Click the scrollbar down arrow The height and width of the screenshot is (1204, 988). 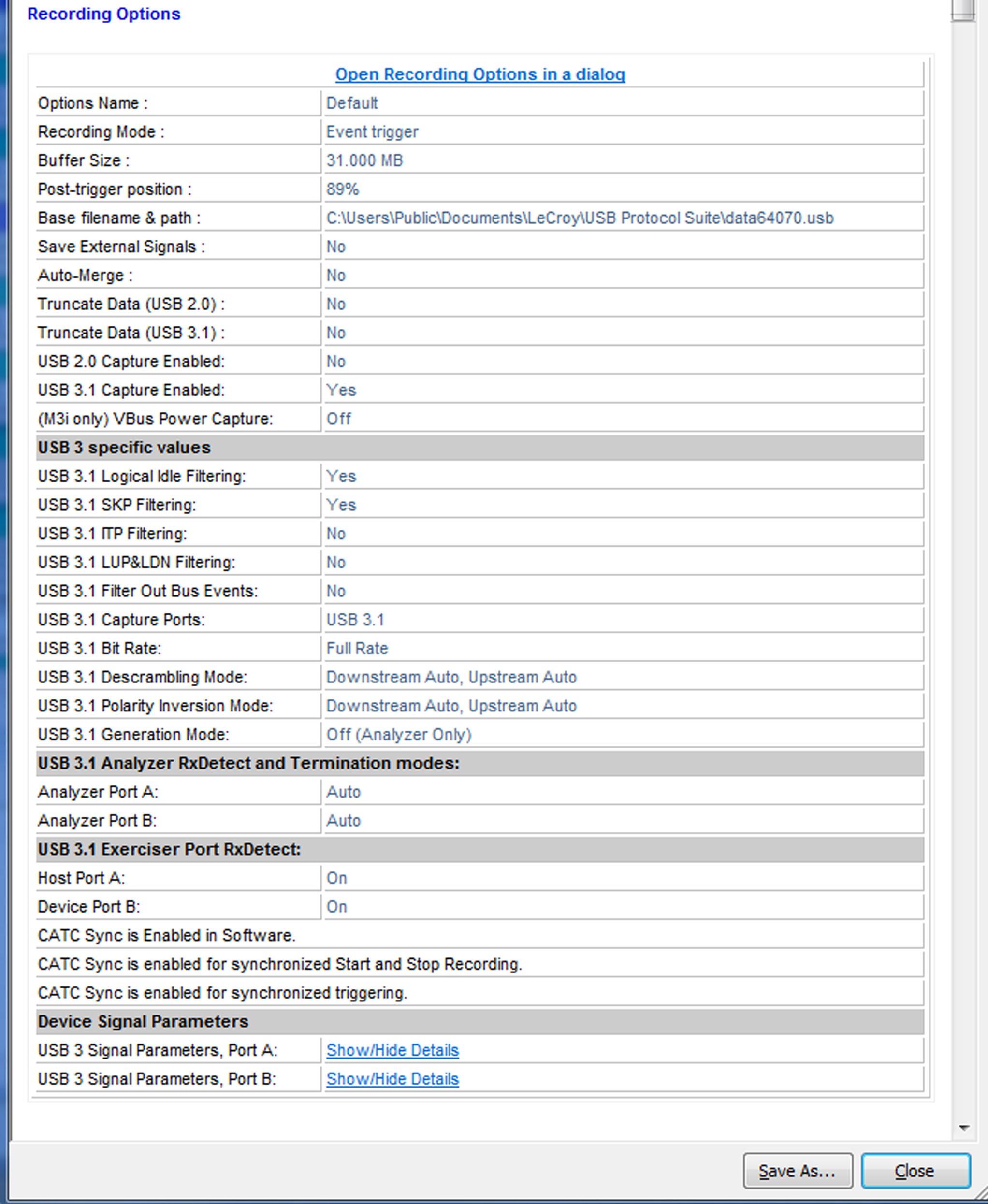(963, 1127)
